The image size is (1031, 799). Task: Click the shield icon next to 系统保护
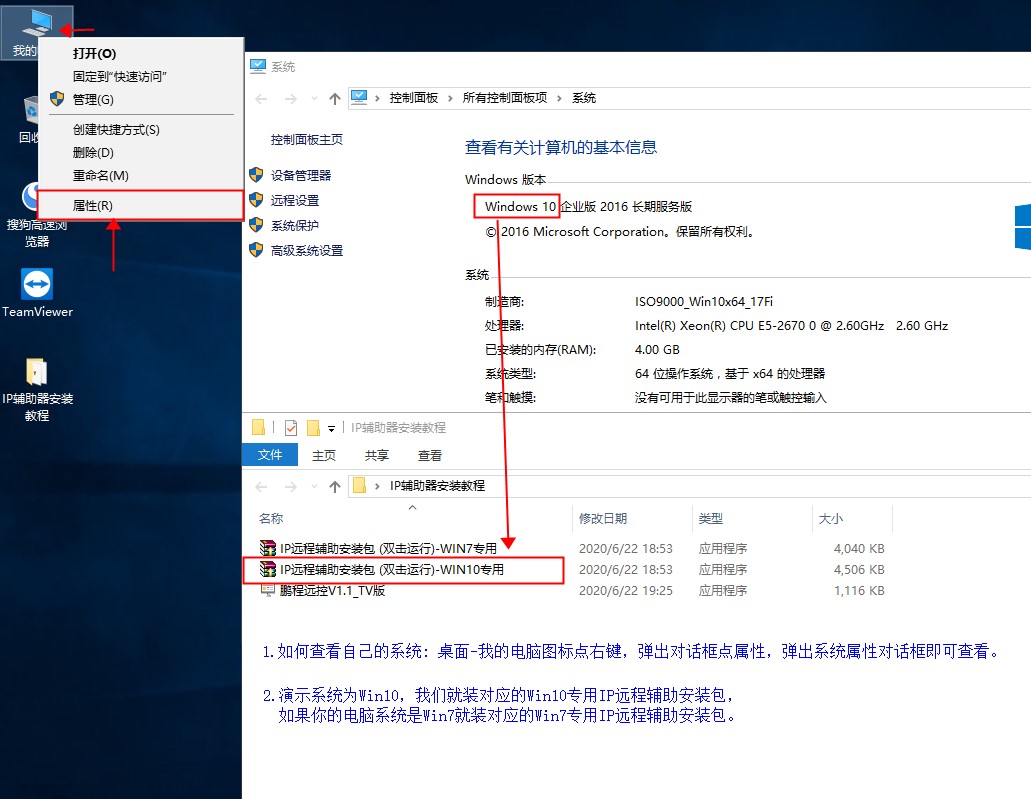tap(256, 225)
